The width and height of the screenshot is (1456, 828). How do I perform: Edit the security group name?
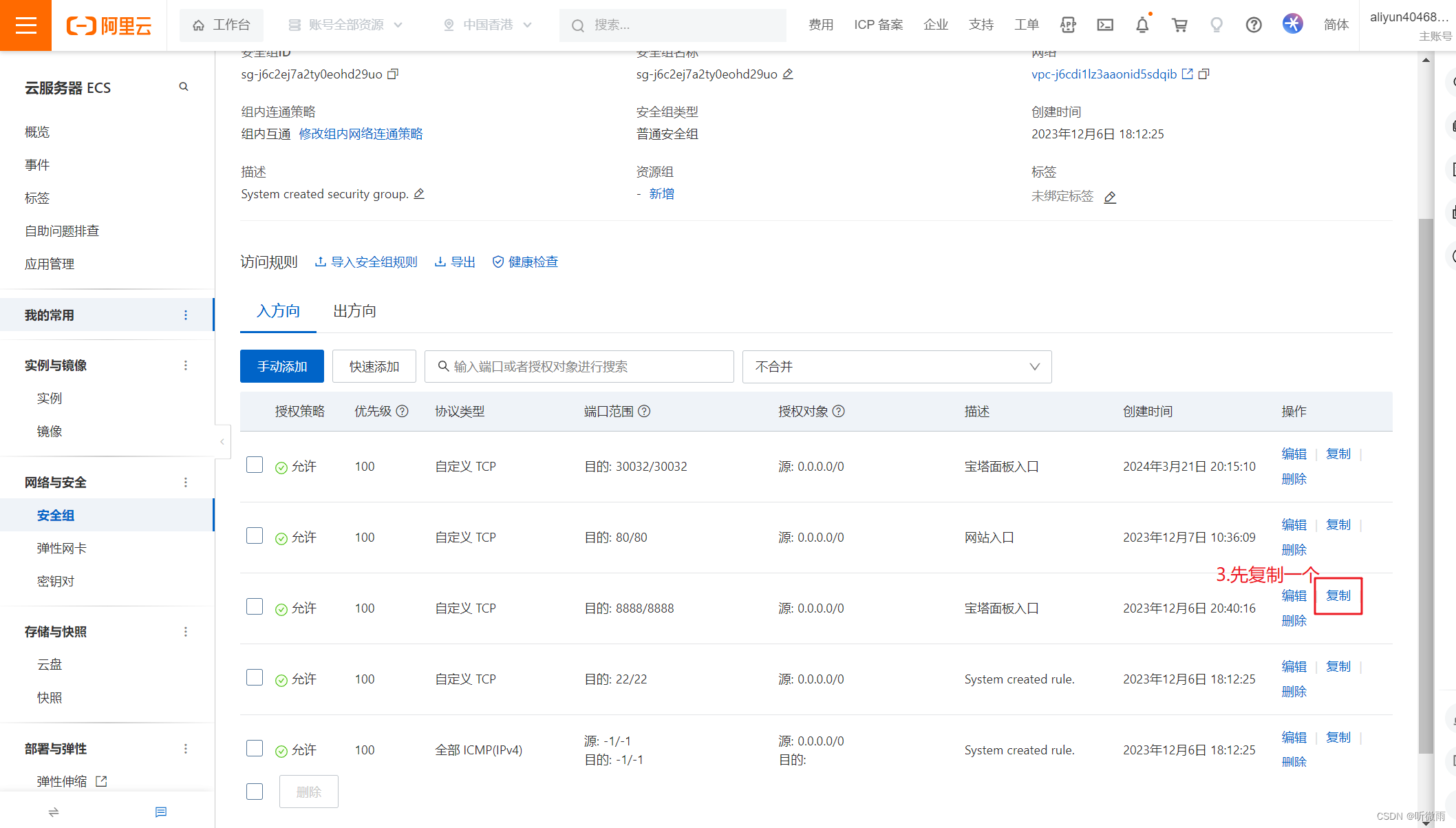[788, 74]
